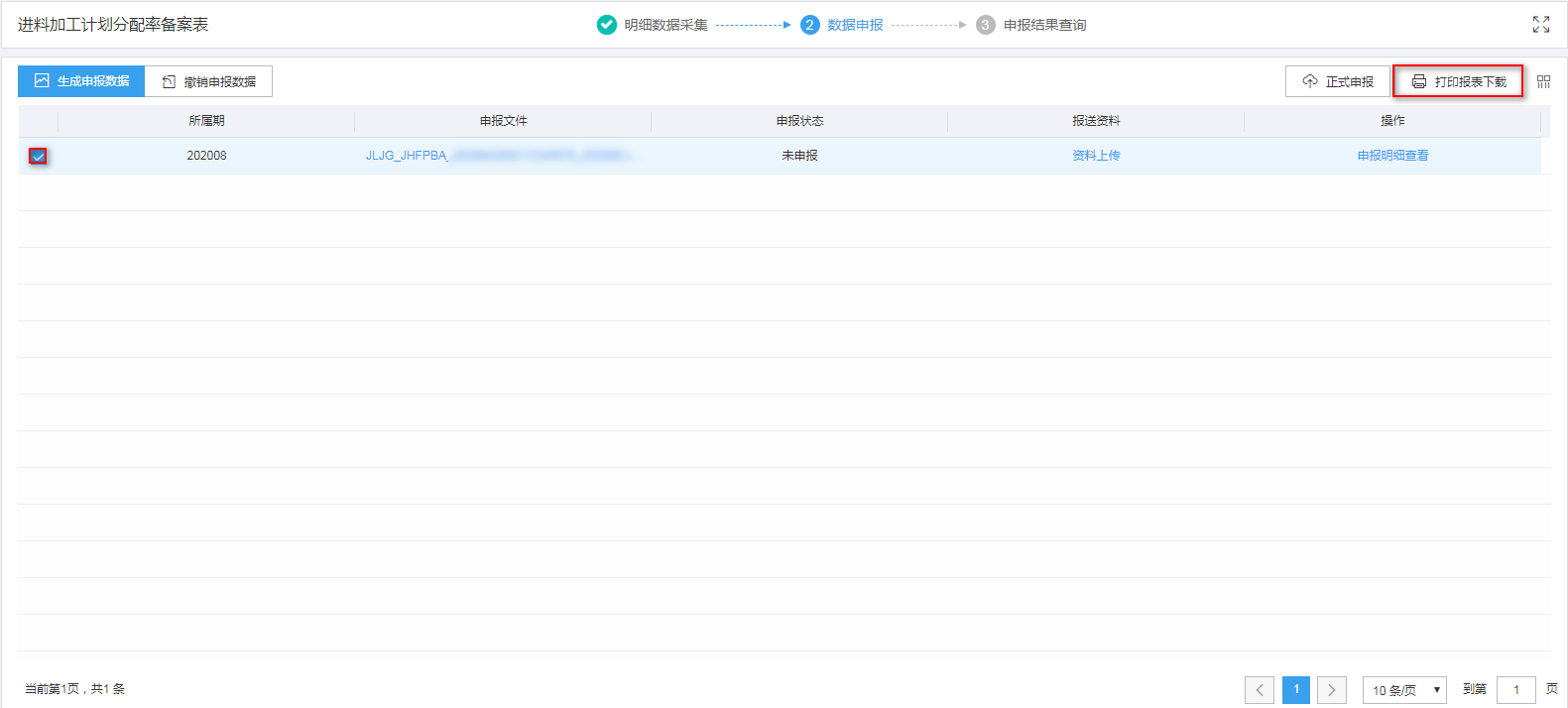Open 申报明细查看 link

coord(1392,156)
